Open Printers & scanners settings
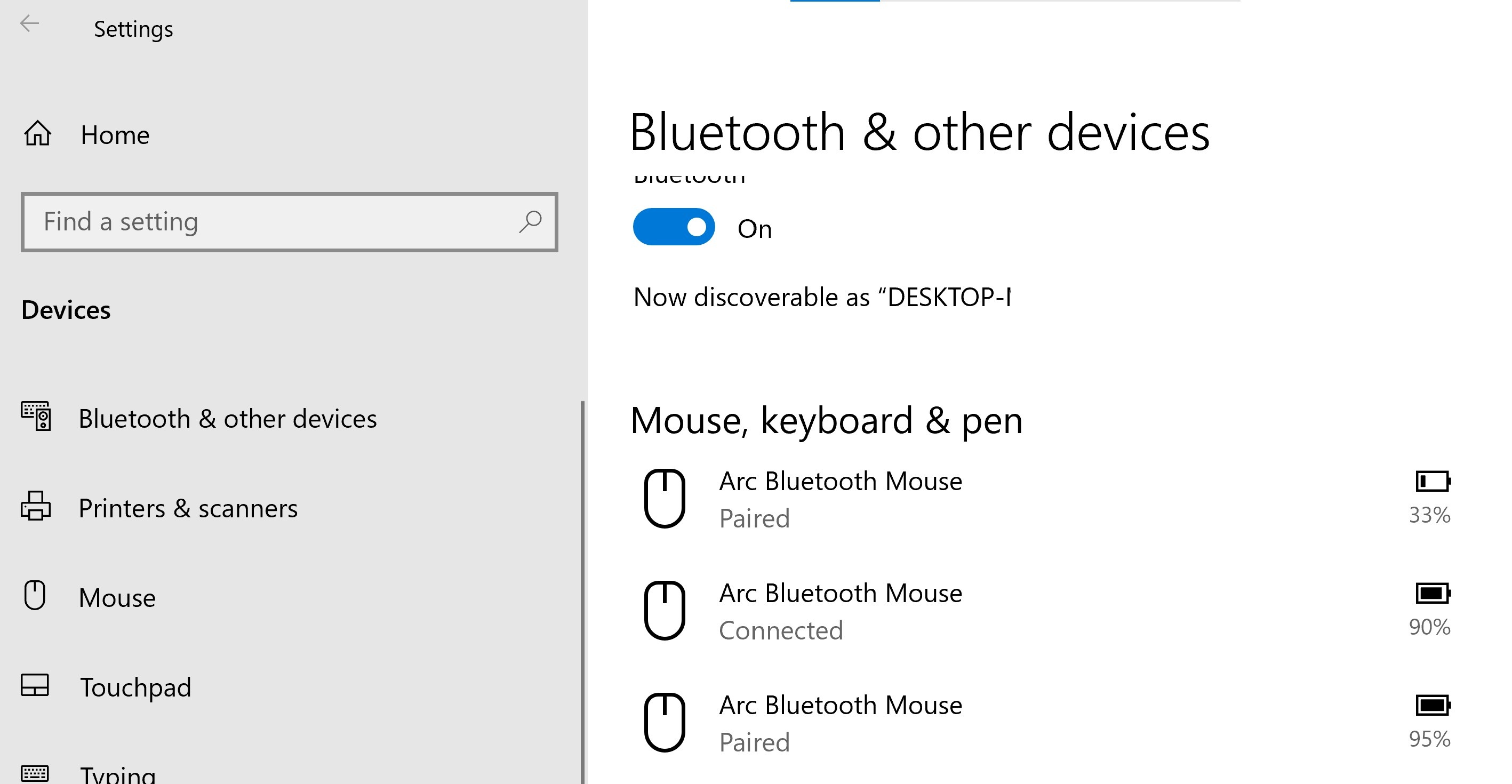The image size is (1512, 784). point(188,507)
